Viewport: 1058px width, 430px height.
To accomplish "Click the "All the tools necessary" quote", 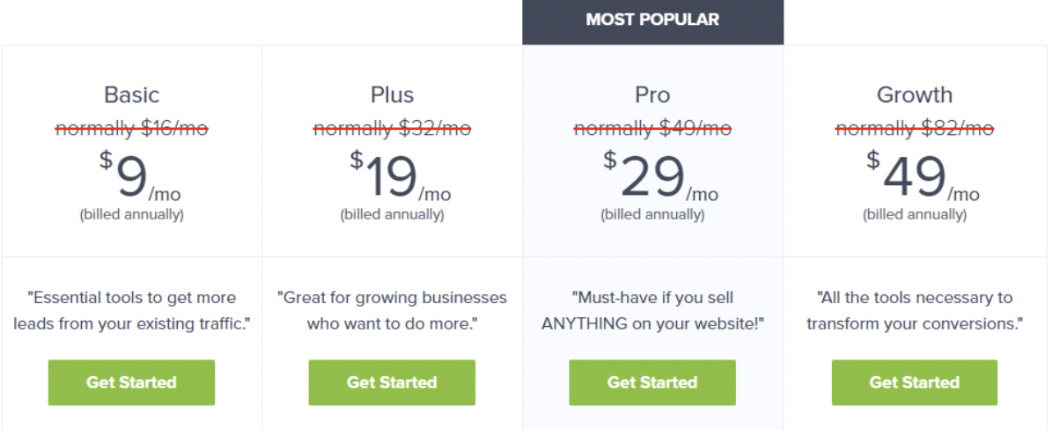I will point(914,310).
